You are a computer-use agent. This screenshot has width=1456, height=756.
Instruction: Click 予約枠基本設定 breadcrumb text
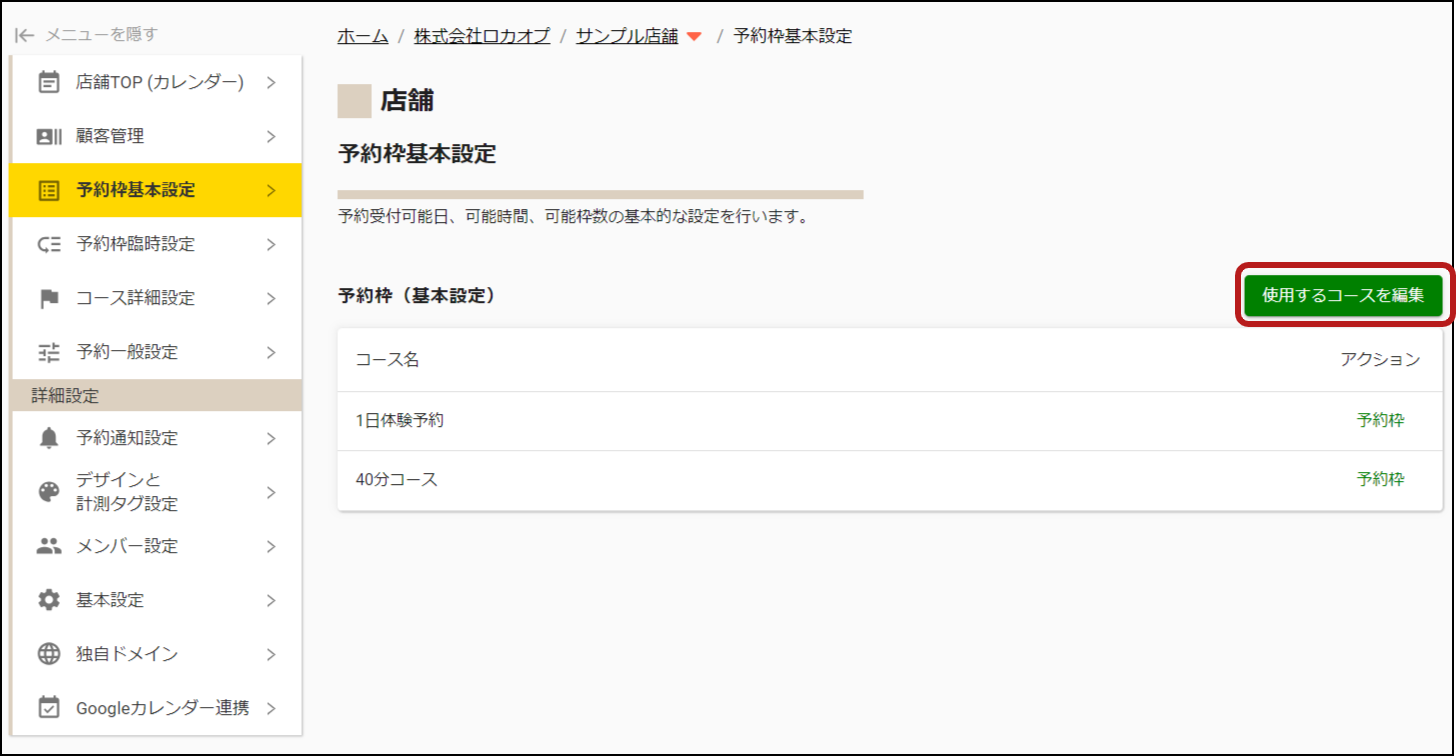[793, 36]
